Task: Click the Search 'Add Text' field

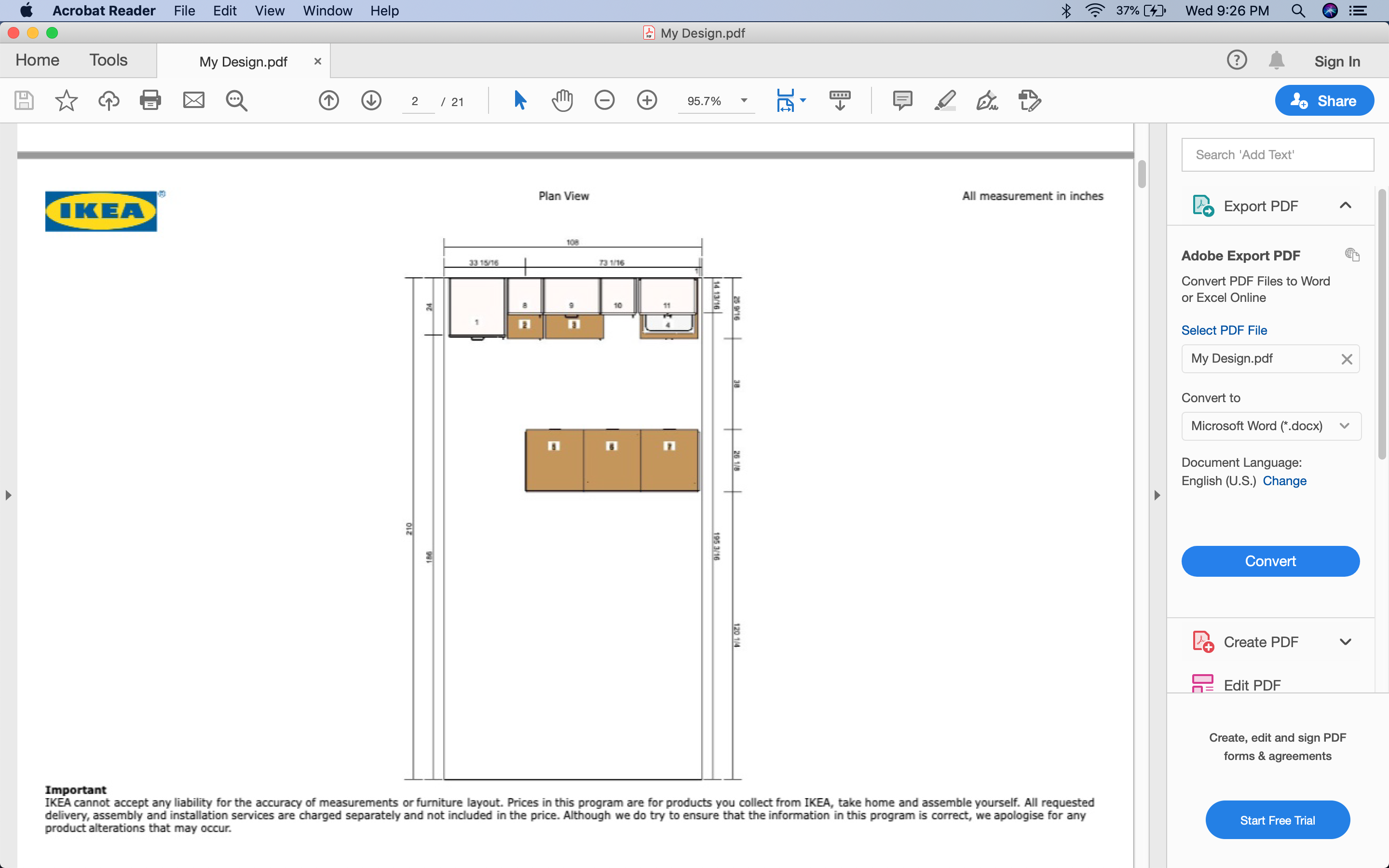Action: pos(1278,154)
